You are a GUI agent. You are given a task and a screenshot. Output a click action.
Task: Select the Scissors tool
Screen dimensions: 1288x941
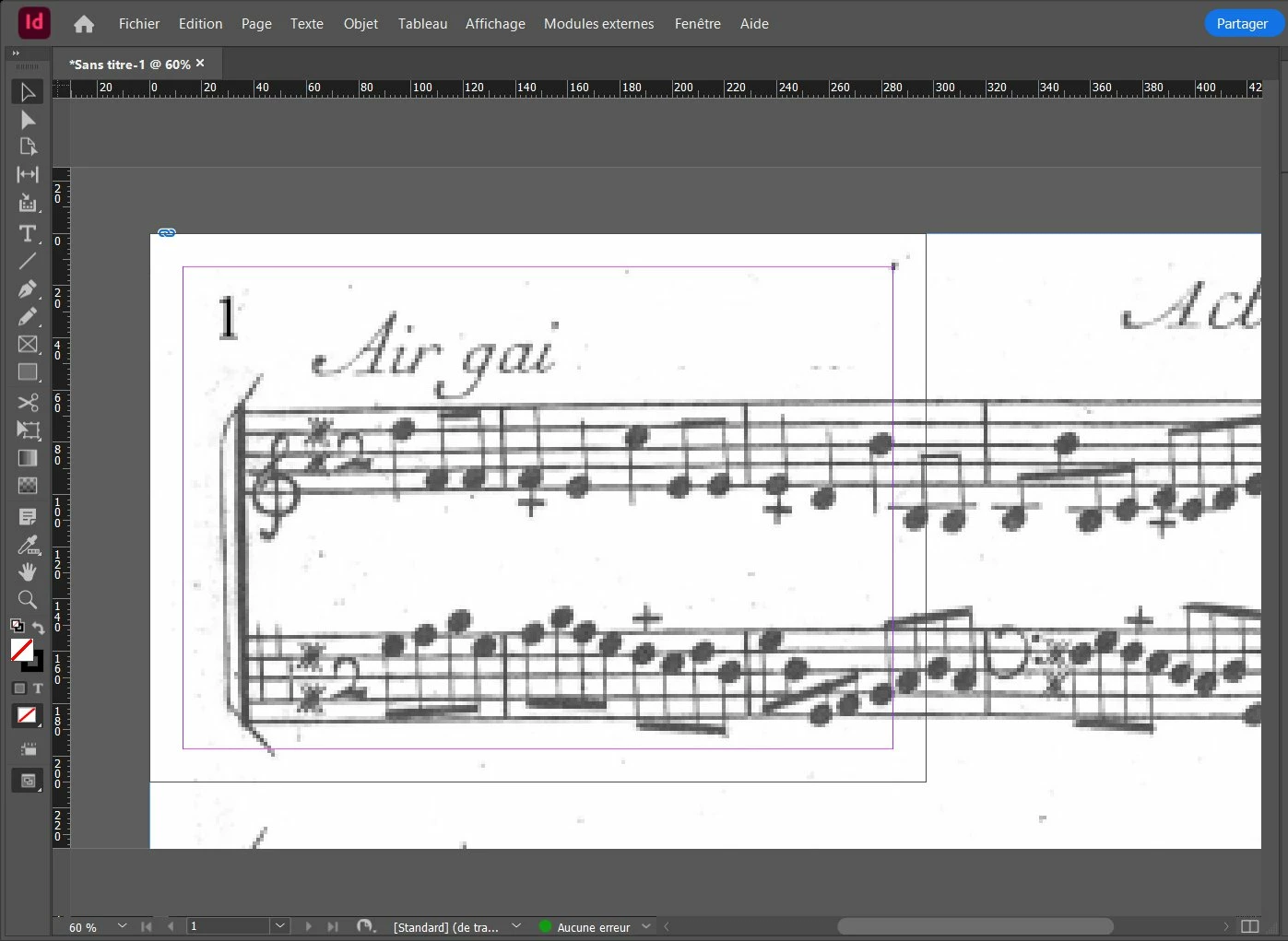28,402
